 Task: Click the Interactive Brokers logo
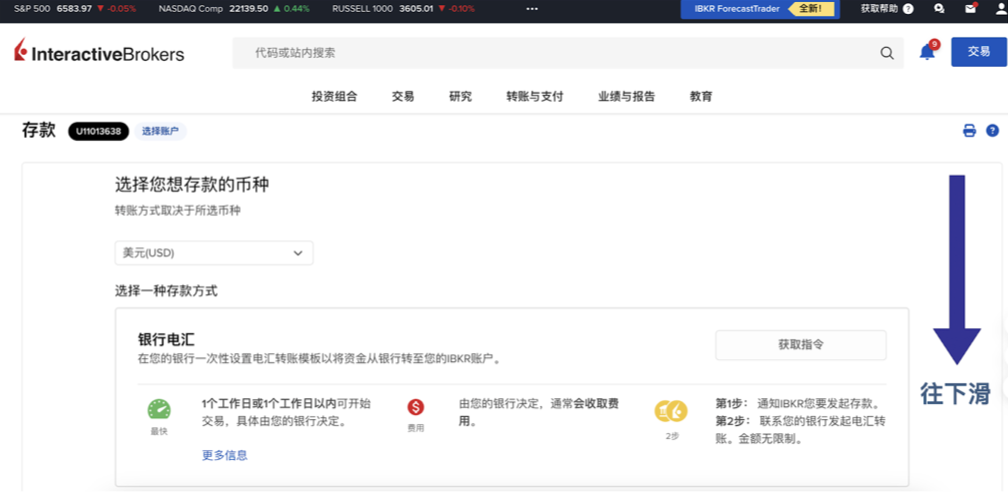pyautogui.click(x=100, y=53)
